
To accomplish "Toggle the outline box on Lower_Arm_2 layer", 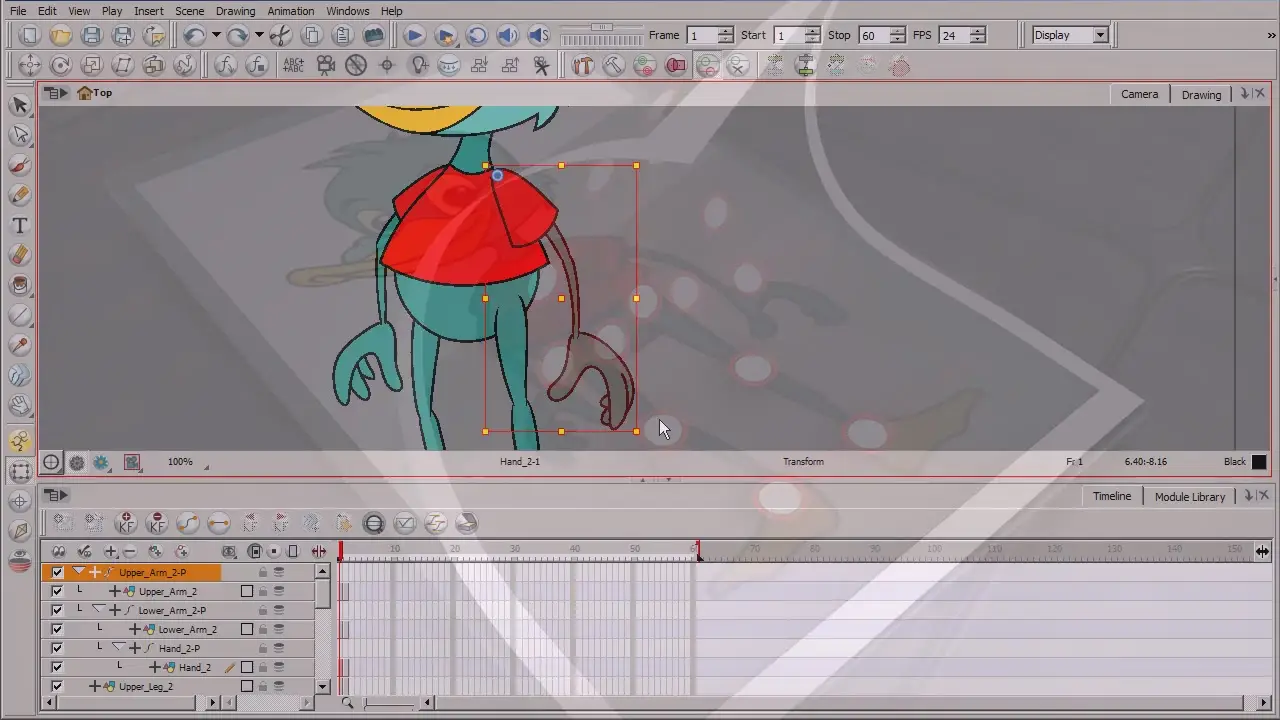I will (247, 629).
